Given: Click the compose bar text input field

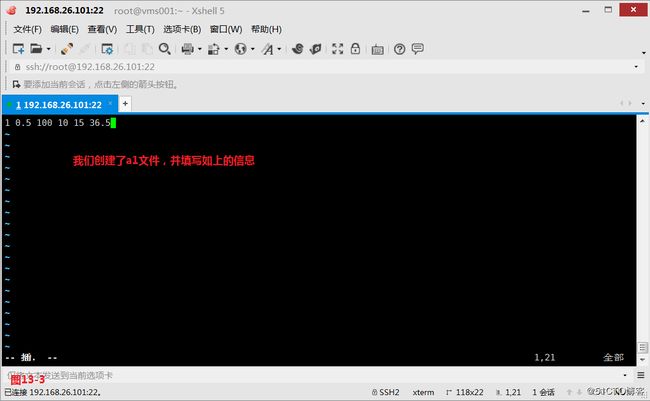Looking at the screenshot, I should [x=313, y=375].
